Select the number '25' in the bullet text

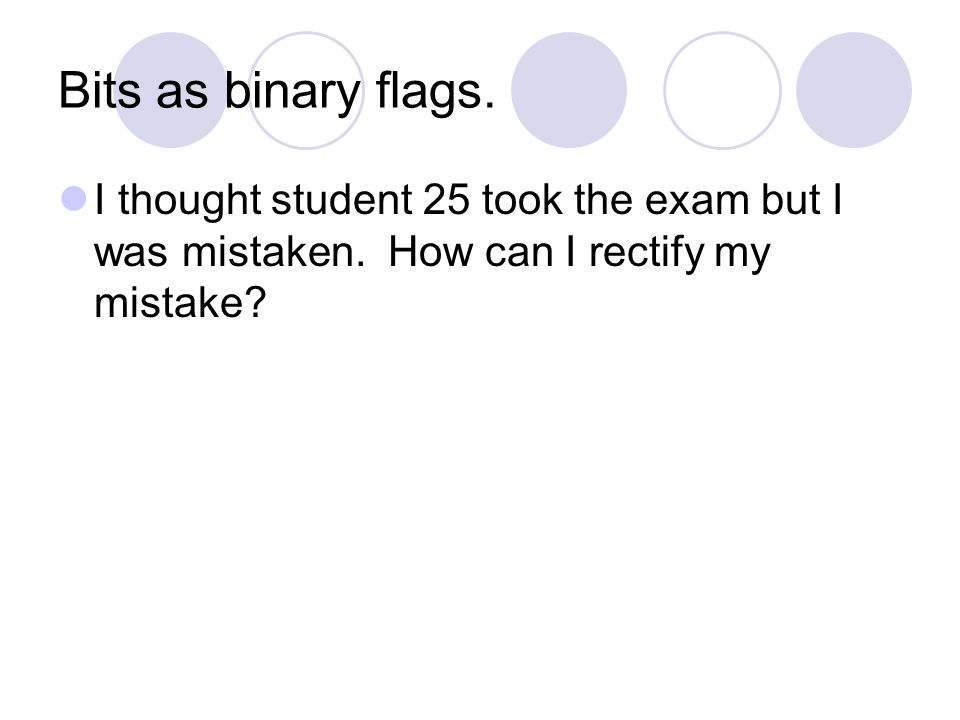click(x=446, y=200)
